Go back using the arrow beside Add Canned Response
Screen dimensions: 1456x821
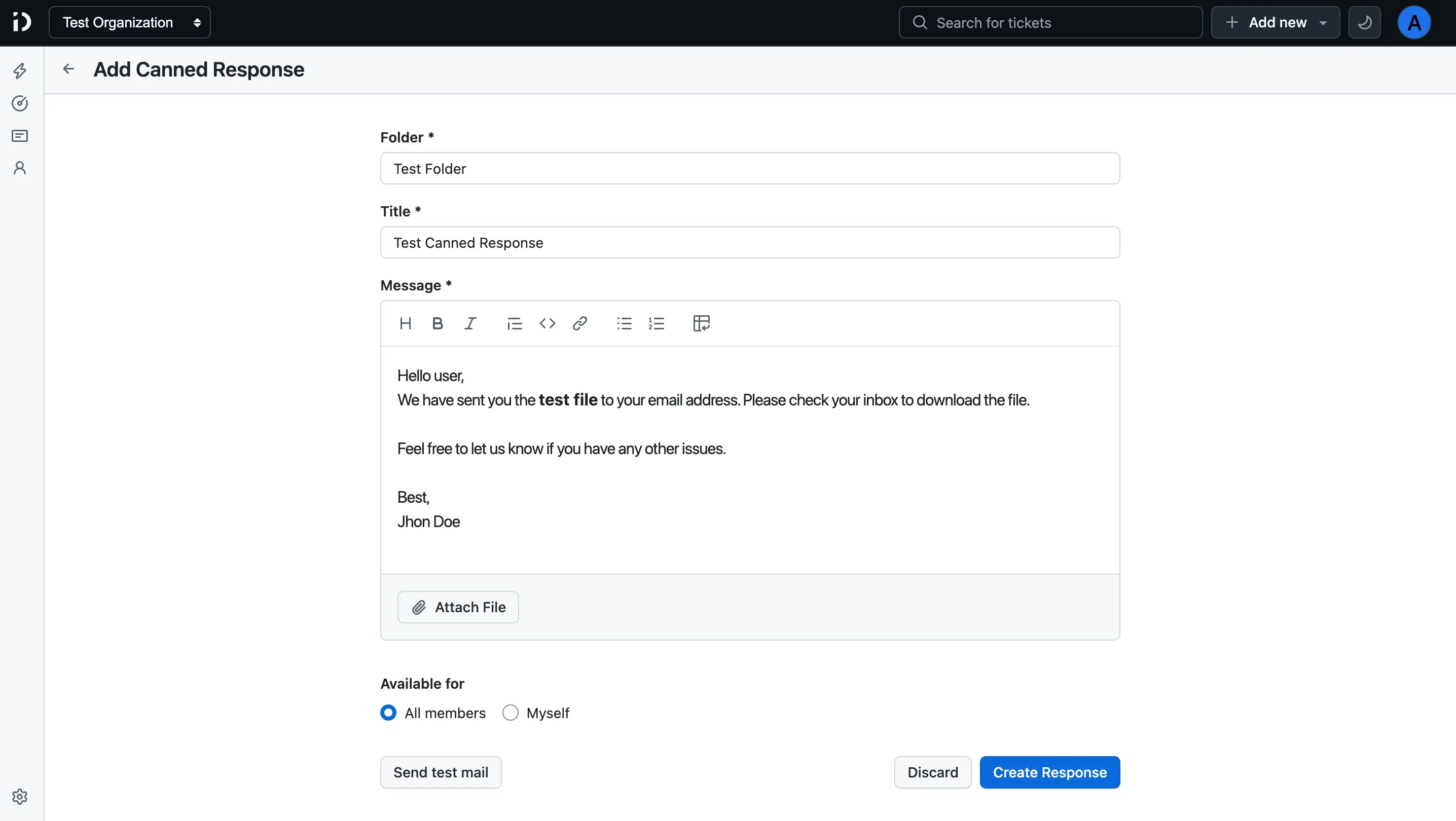68,69
